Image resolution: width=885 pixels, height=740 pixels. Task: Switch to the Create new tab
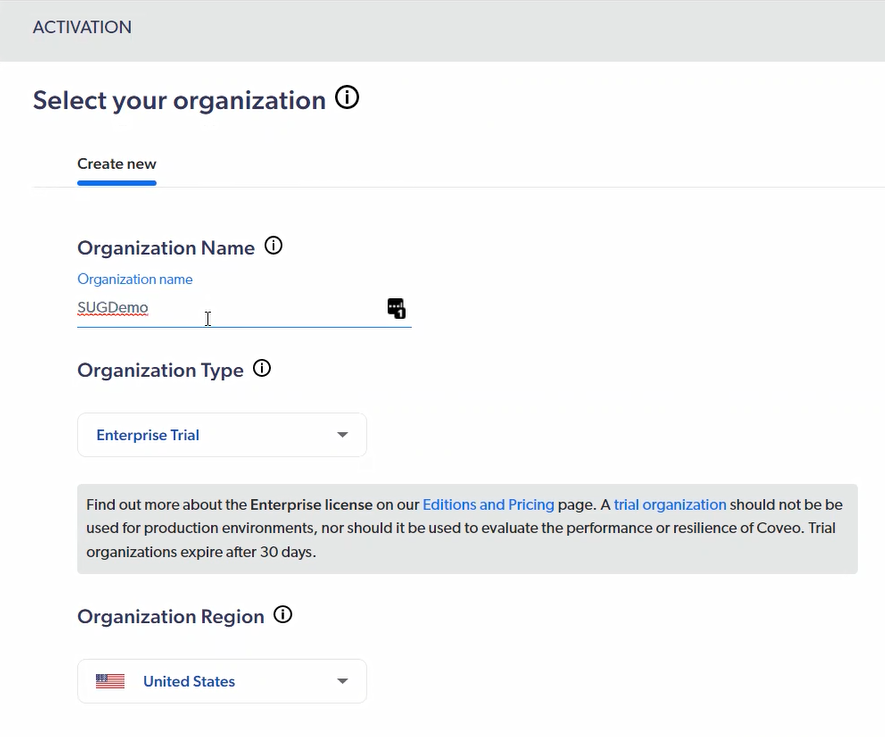tap(117, 164)
